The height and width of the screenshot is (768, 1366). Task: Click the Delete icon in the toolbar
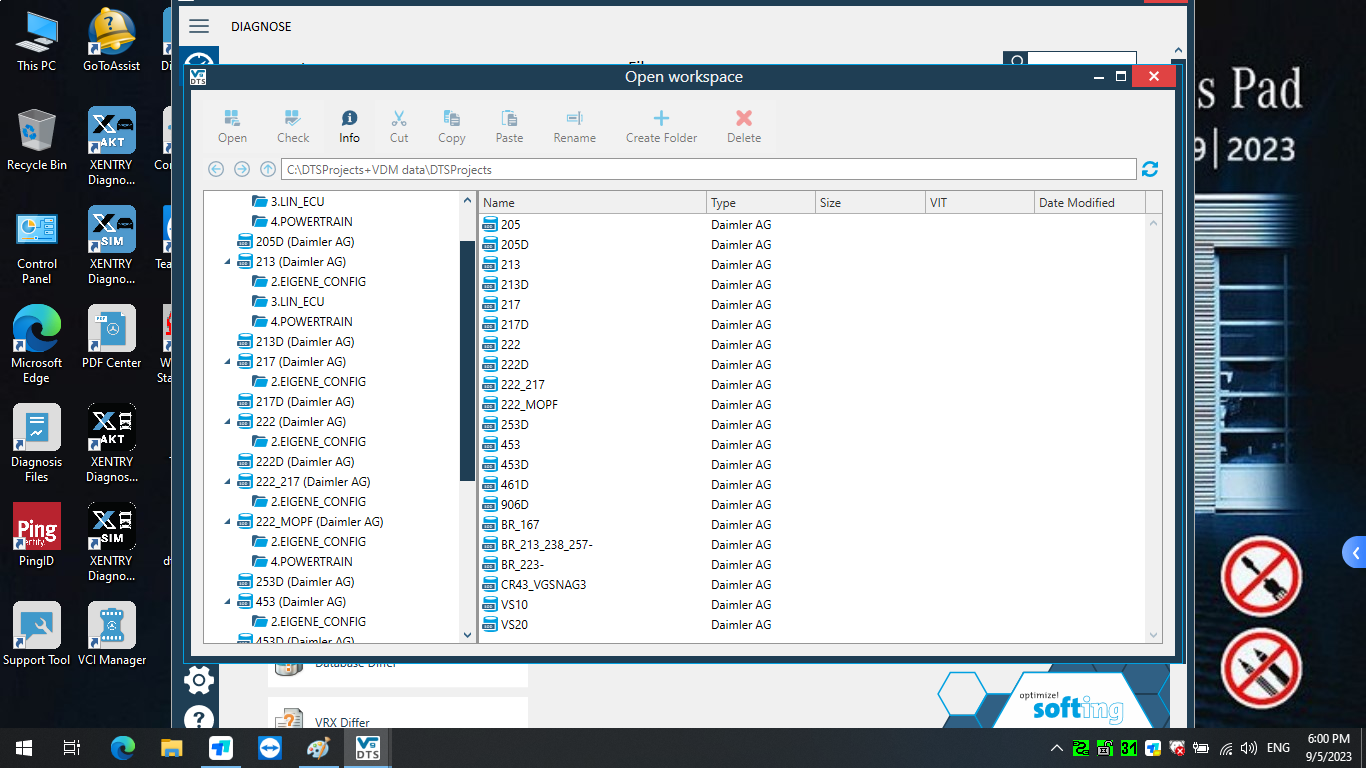click(x=743, y=124)
